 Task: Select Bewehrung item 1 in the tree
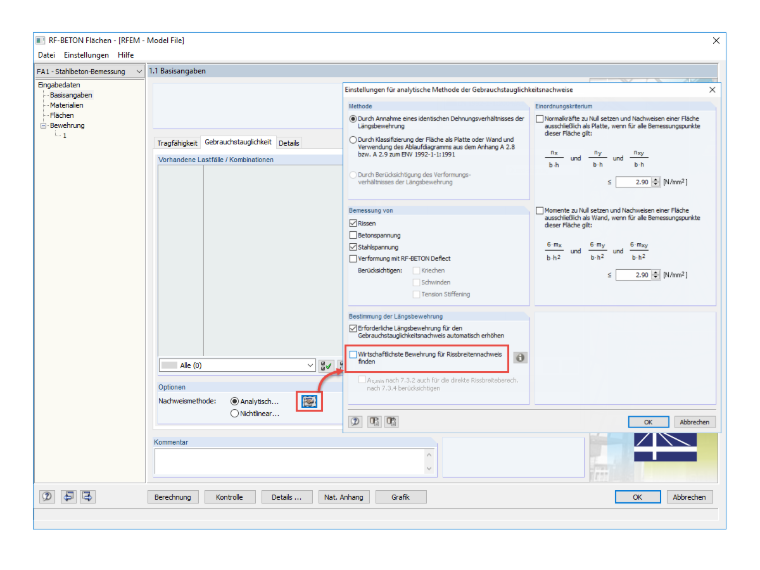click(x=64, y=136)
